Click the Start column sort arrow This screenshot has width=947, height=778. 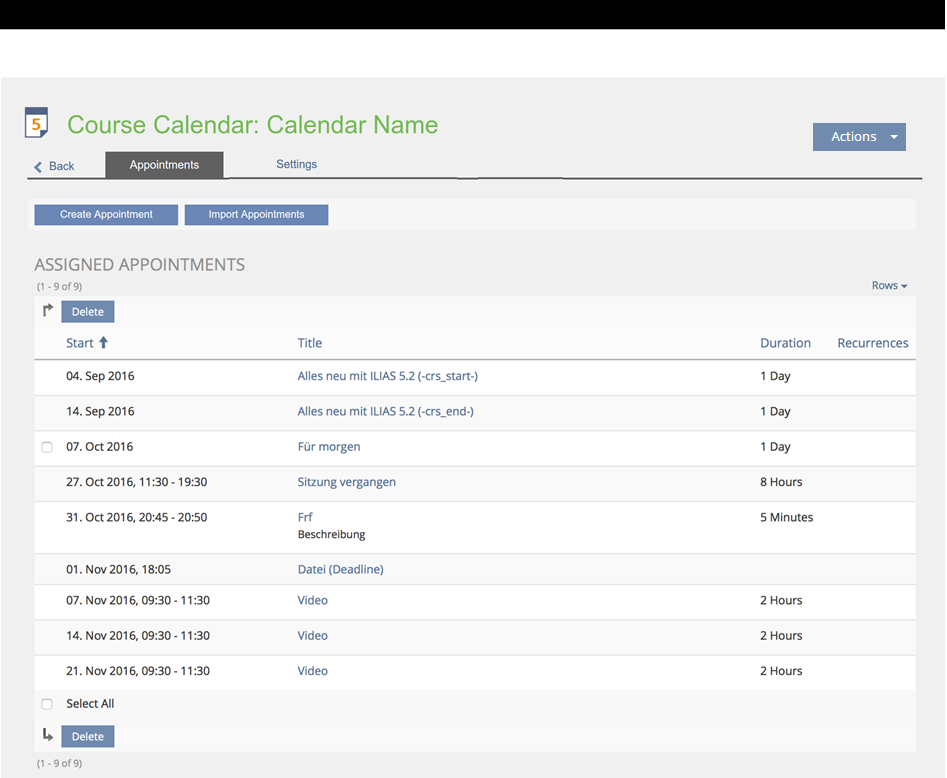(103, 343)
